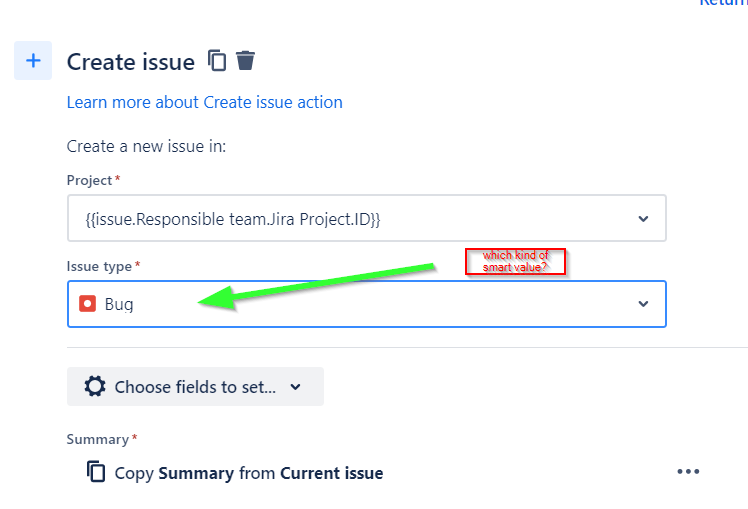The image size is (748, 509).
Task: Click the Project smart value field
Action: (x=366, y=218)
